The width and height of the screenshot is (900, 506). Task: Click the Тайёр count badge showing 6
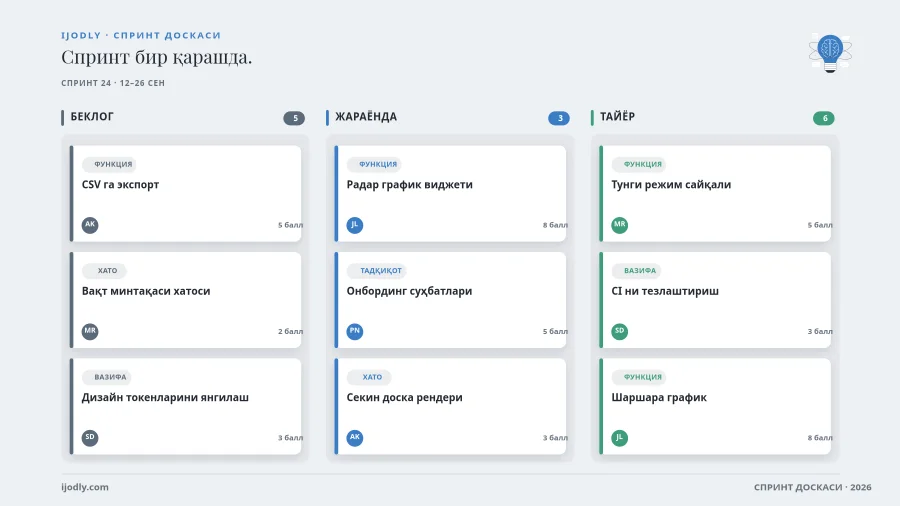(x=824, y=118)
